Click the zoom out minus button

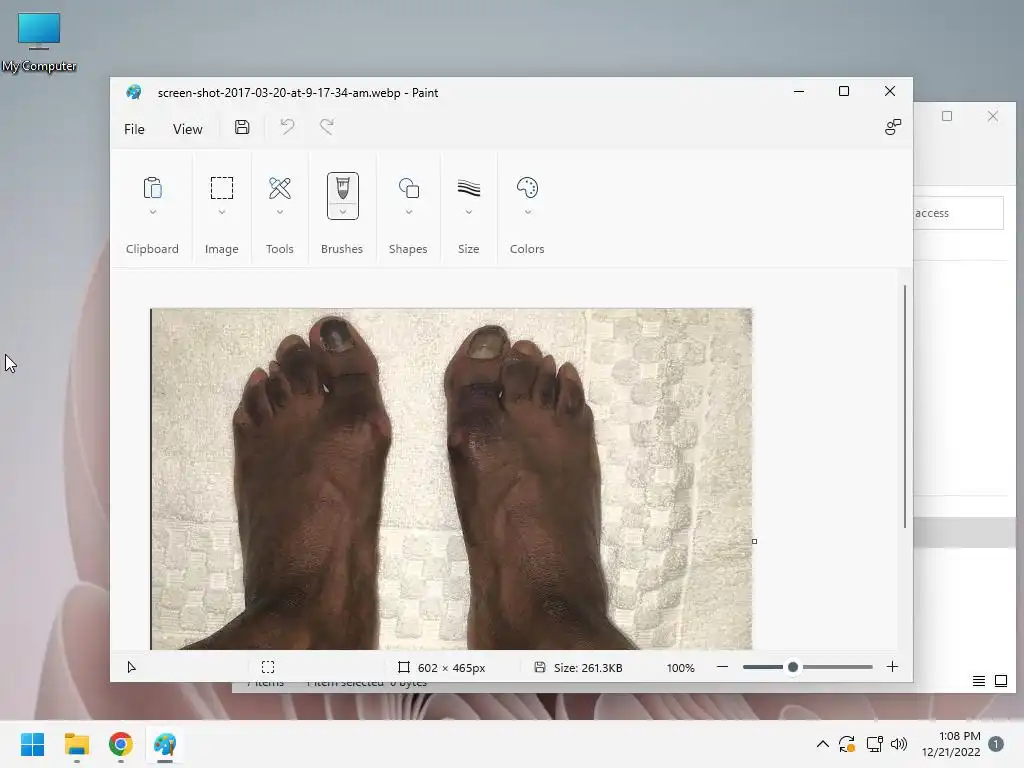pos(722,667)
